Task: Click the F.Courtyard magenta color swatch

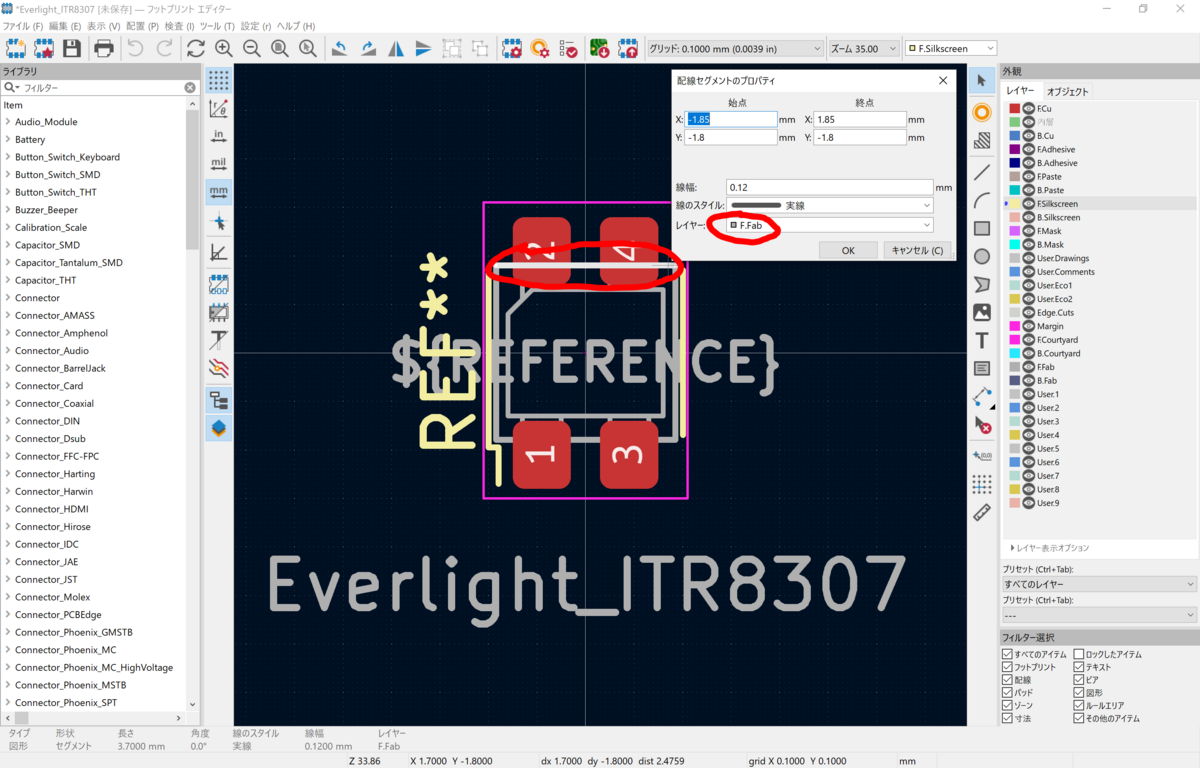Action: [1014, 340]
